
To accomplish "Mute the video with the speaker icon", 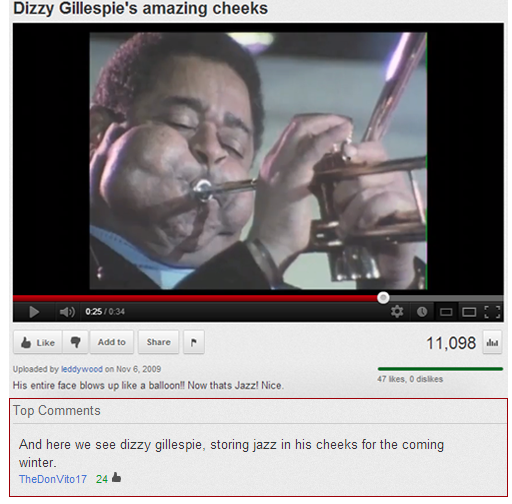I will click(67, 312).
